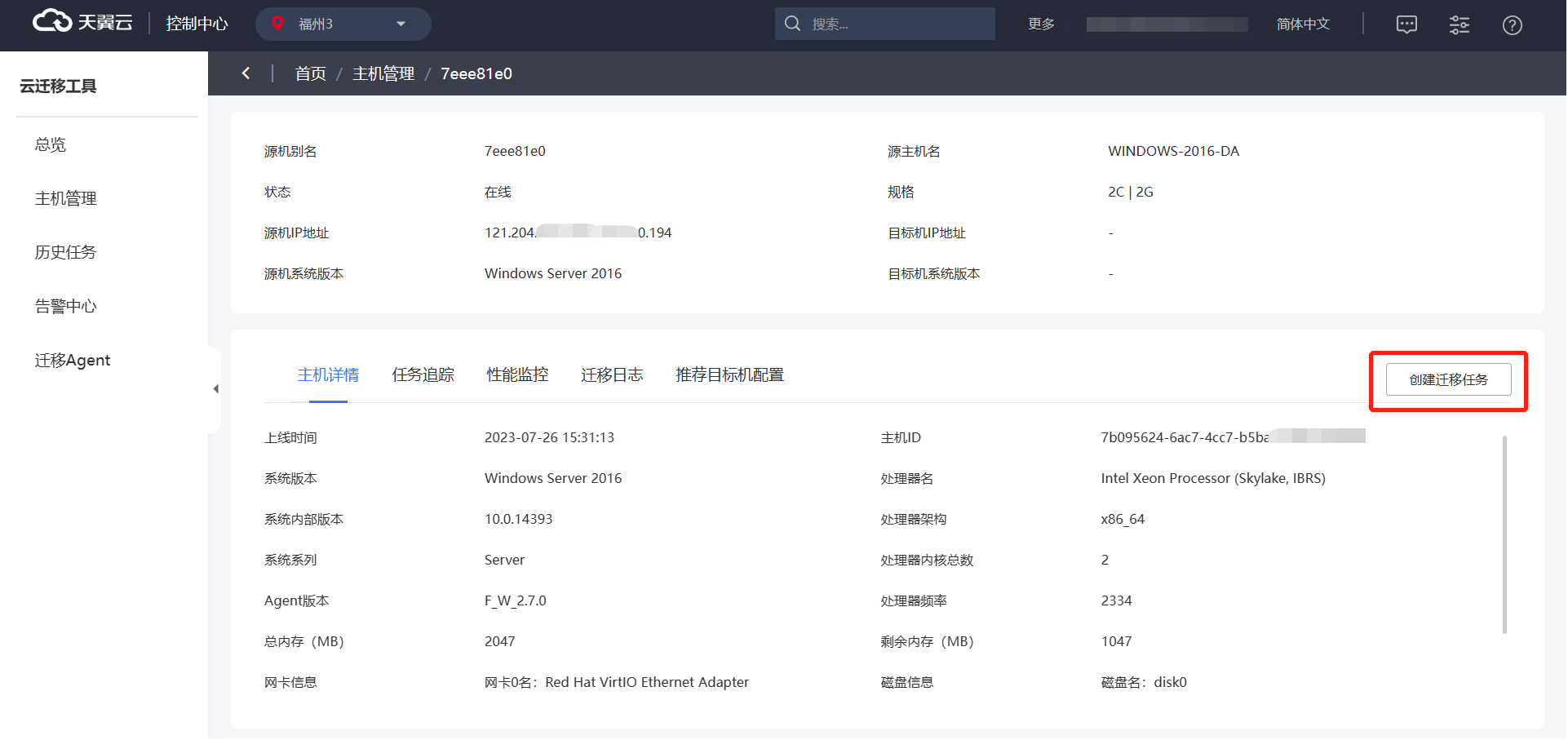Open the settings sliders icon

1459,24
